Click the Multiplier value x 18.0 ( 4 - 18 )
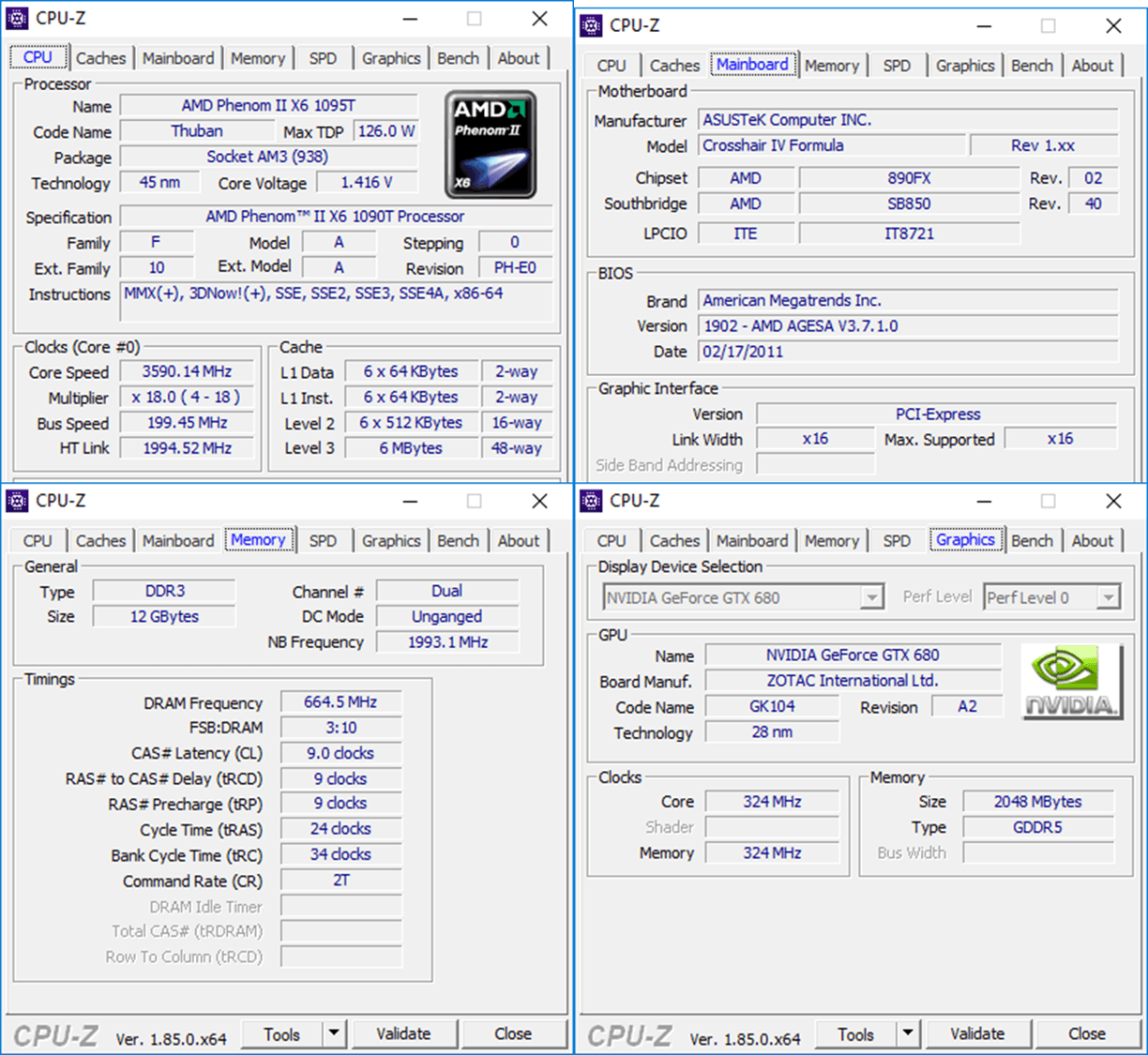This screenshot has height=1055, width=1148. 187,398
